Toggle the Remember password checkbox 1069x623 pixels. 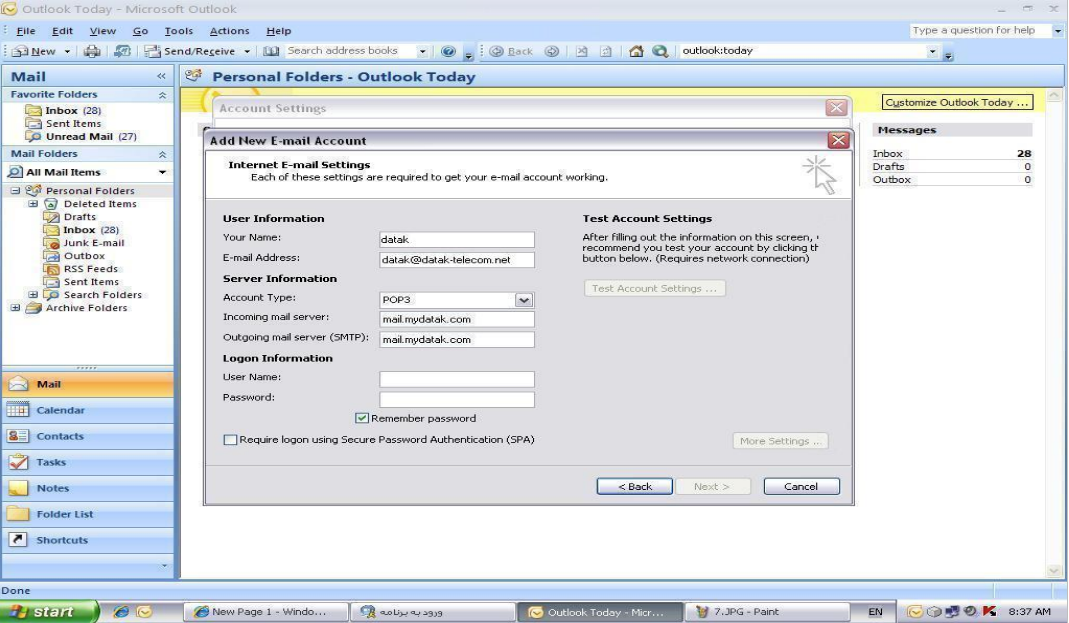click(x=361, y=419)
